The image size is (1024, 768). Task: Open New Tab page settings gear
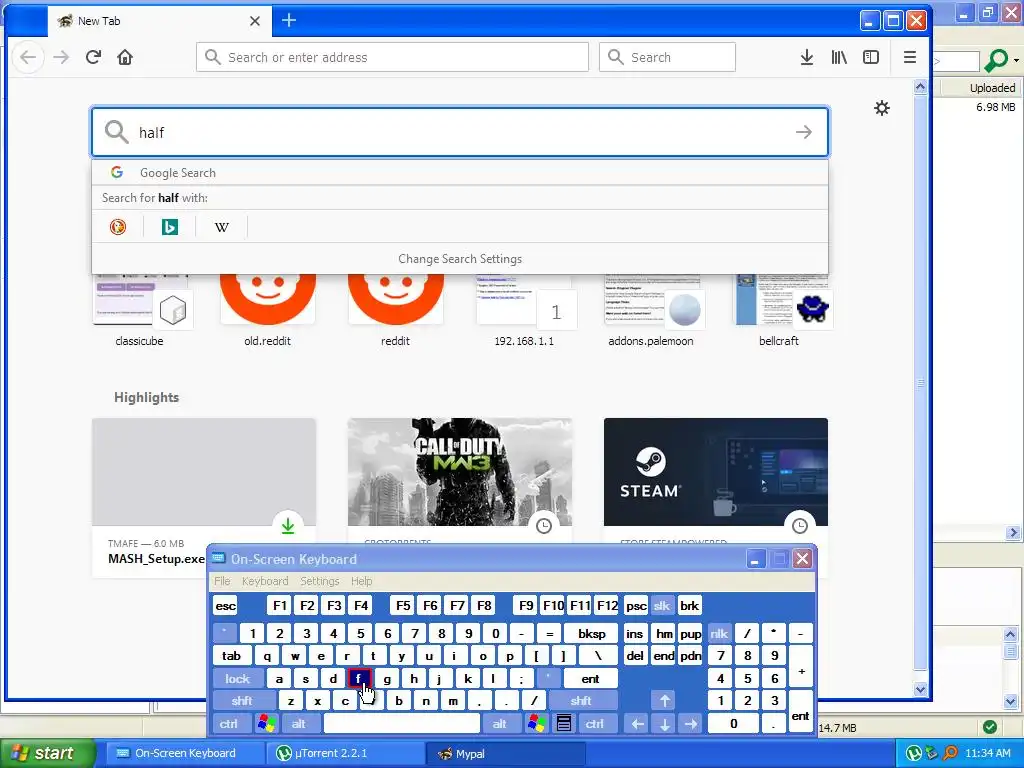(x=882, y=108)
